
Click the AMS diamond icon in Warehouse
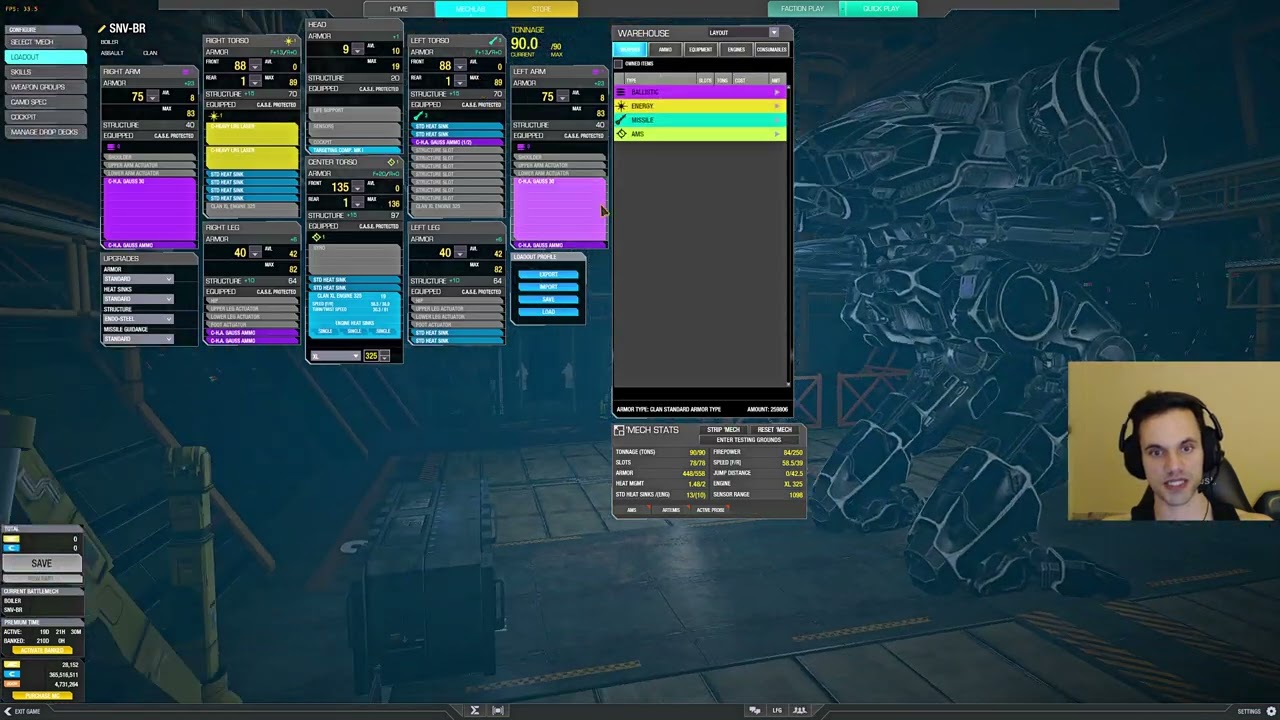(x=622, y=134)
